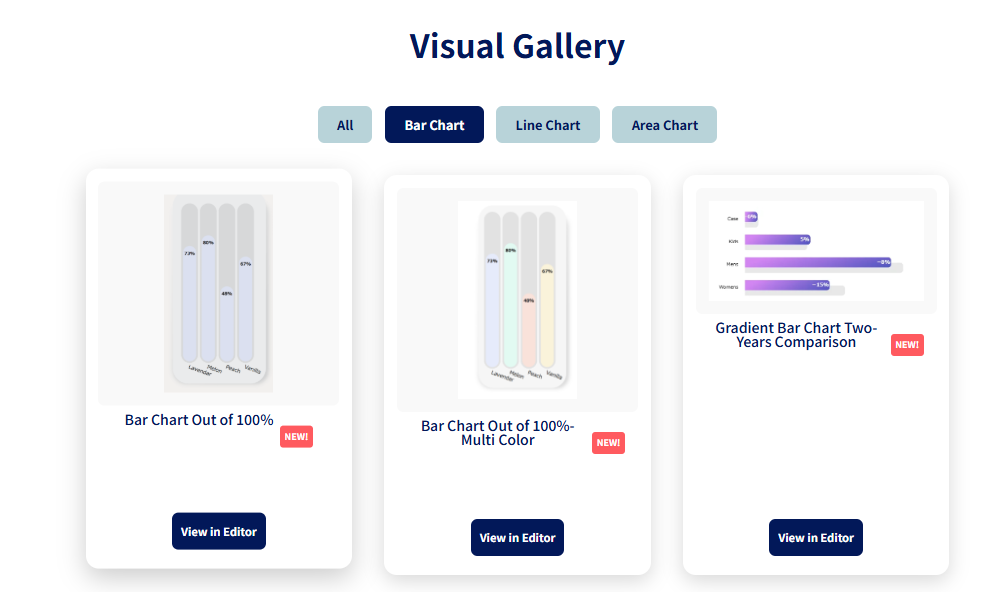Viewport: 1007px width, 592px height.
Task: Click View in Editor for Multi Color chart
Action: pyautogui.click(x=518, y=537)
